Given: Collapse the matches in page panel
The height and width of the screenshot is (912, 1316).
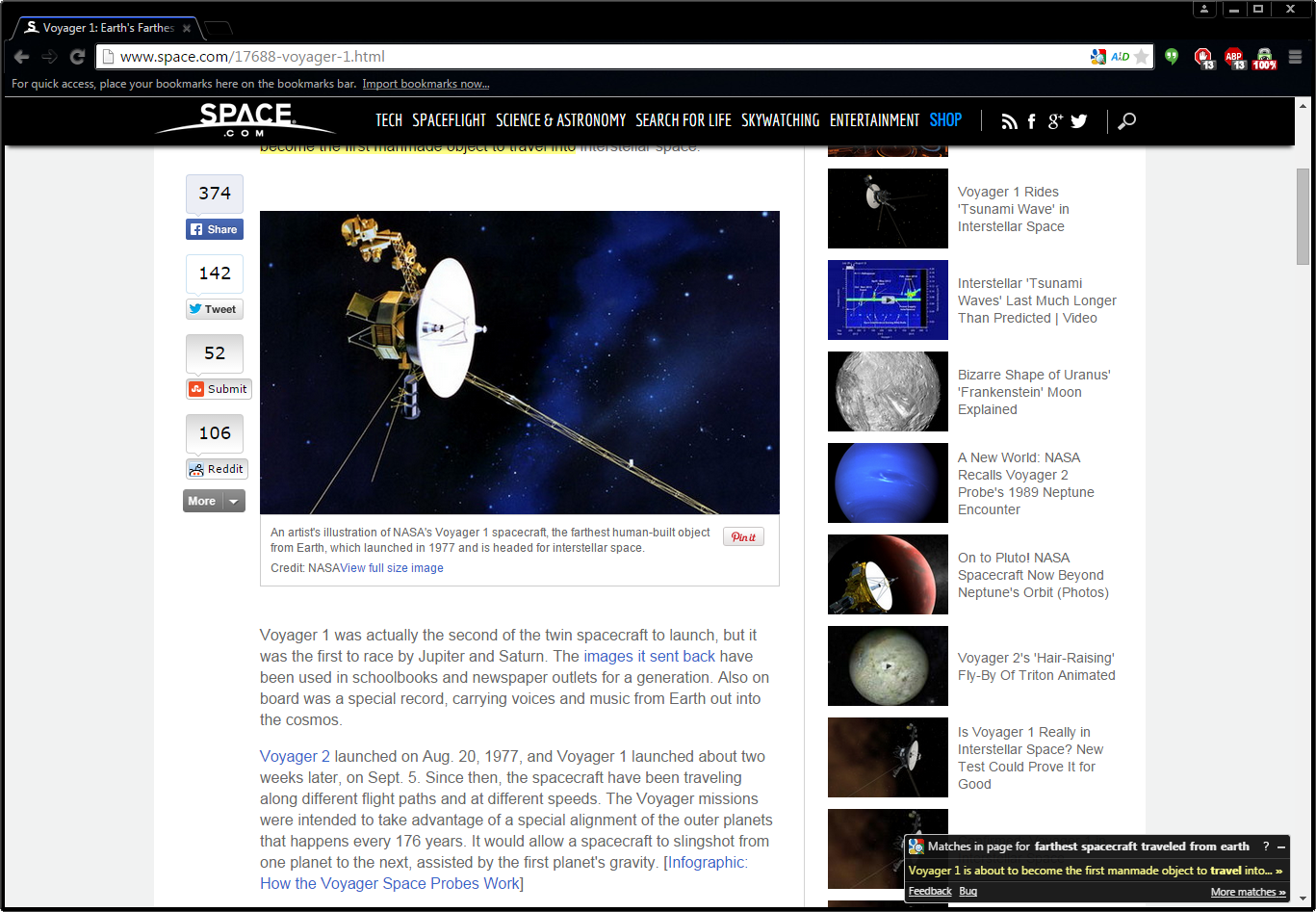Looking at the screenshot, I should pos(1281,847).
